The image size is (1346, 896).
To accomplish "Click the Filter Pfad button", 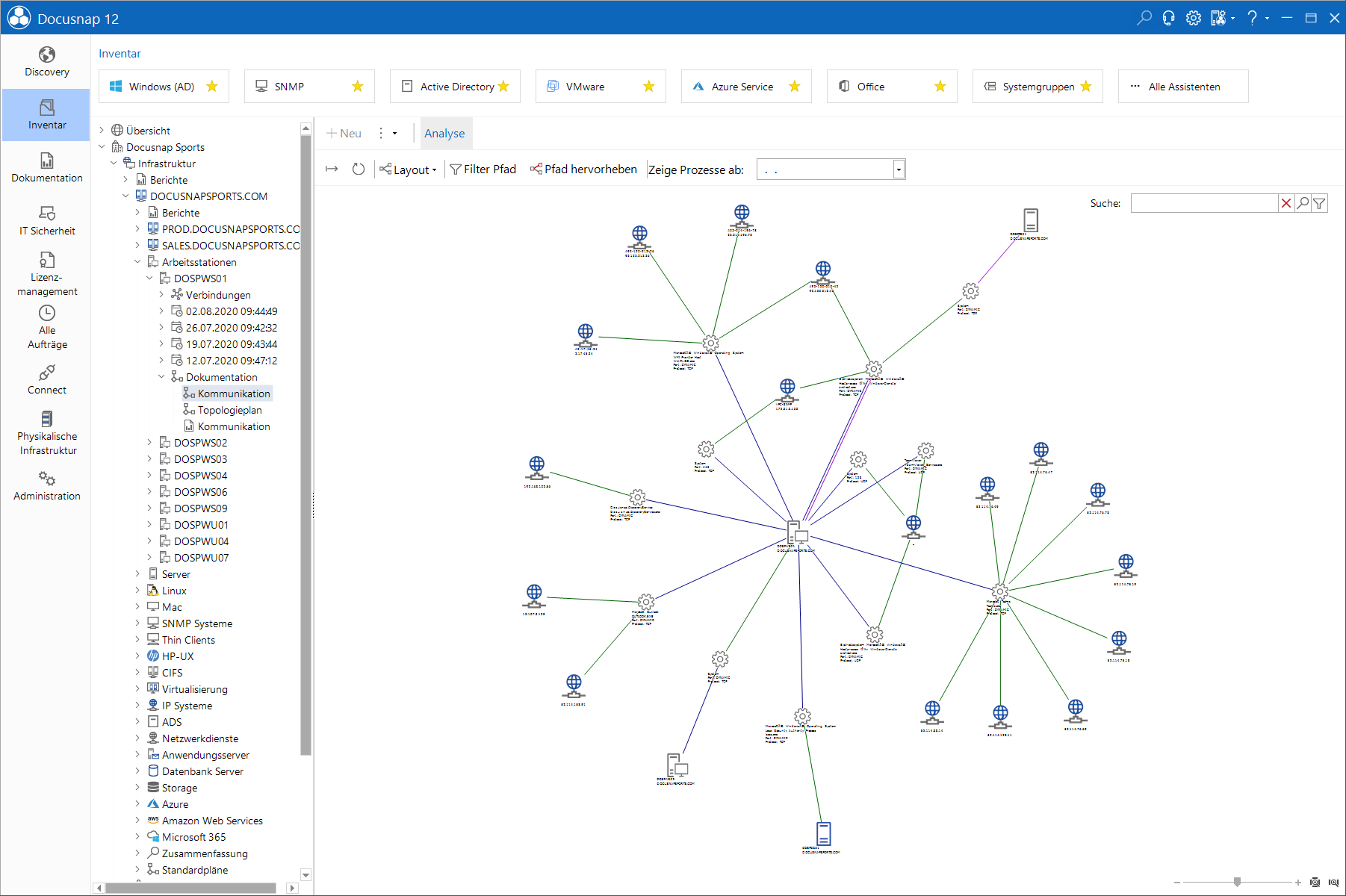I will click(483, 169).
